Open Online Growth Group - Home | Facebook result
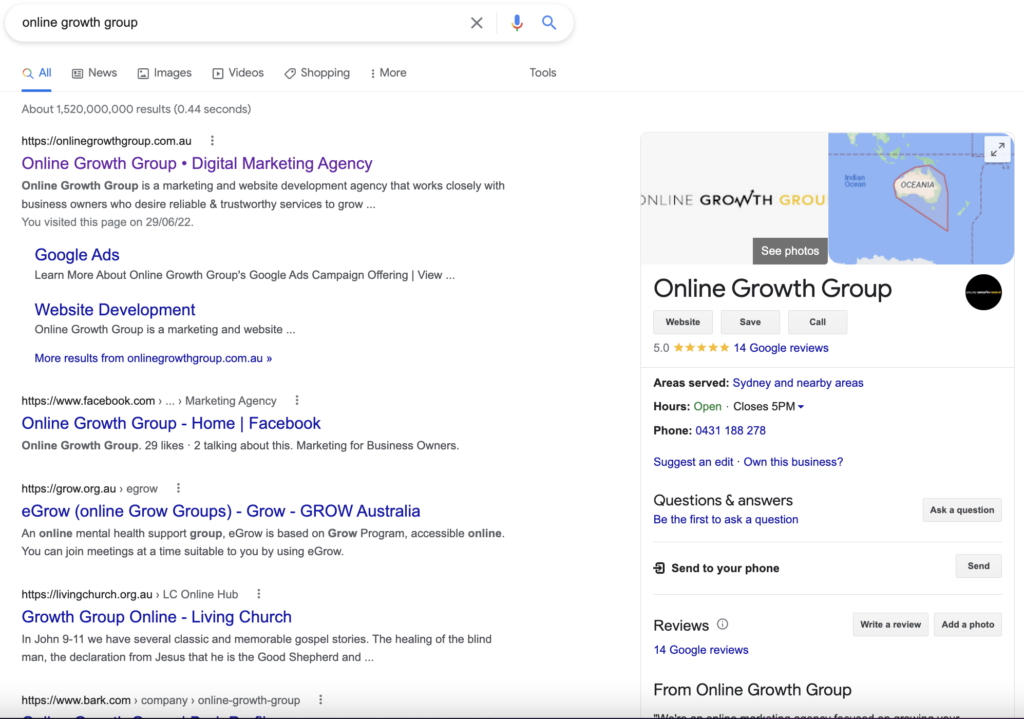This screenshot has width=1024, height=719. [x=171, y=423]
